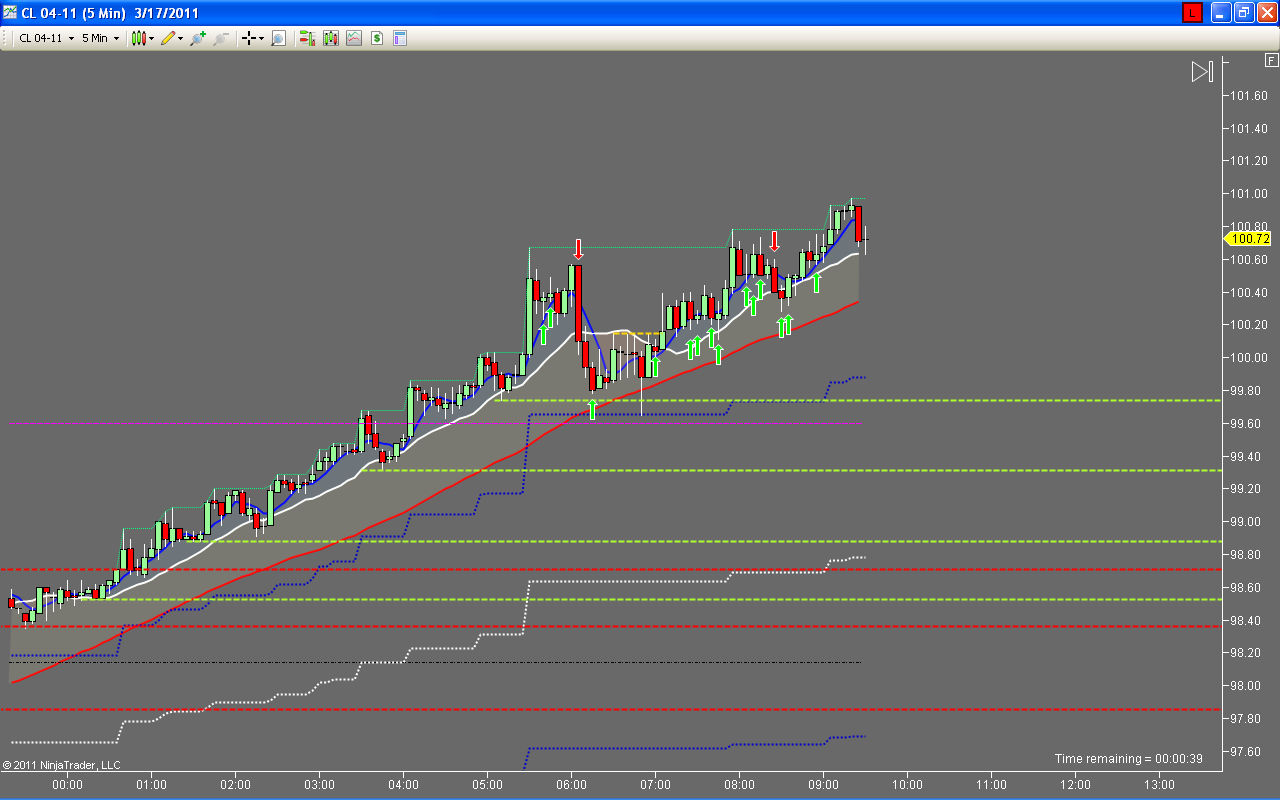Open the Data Series dialog icon
Screen dimensions: 1280x800
pyautogui.click(x=330, y=38)
